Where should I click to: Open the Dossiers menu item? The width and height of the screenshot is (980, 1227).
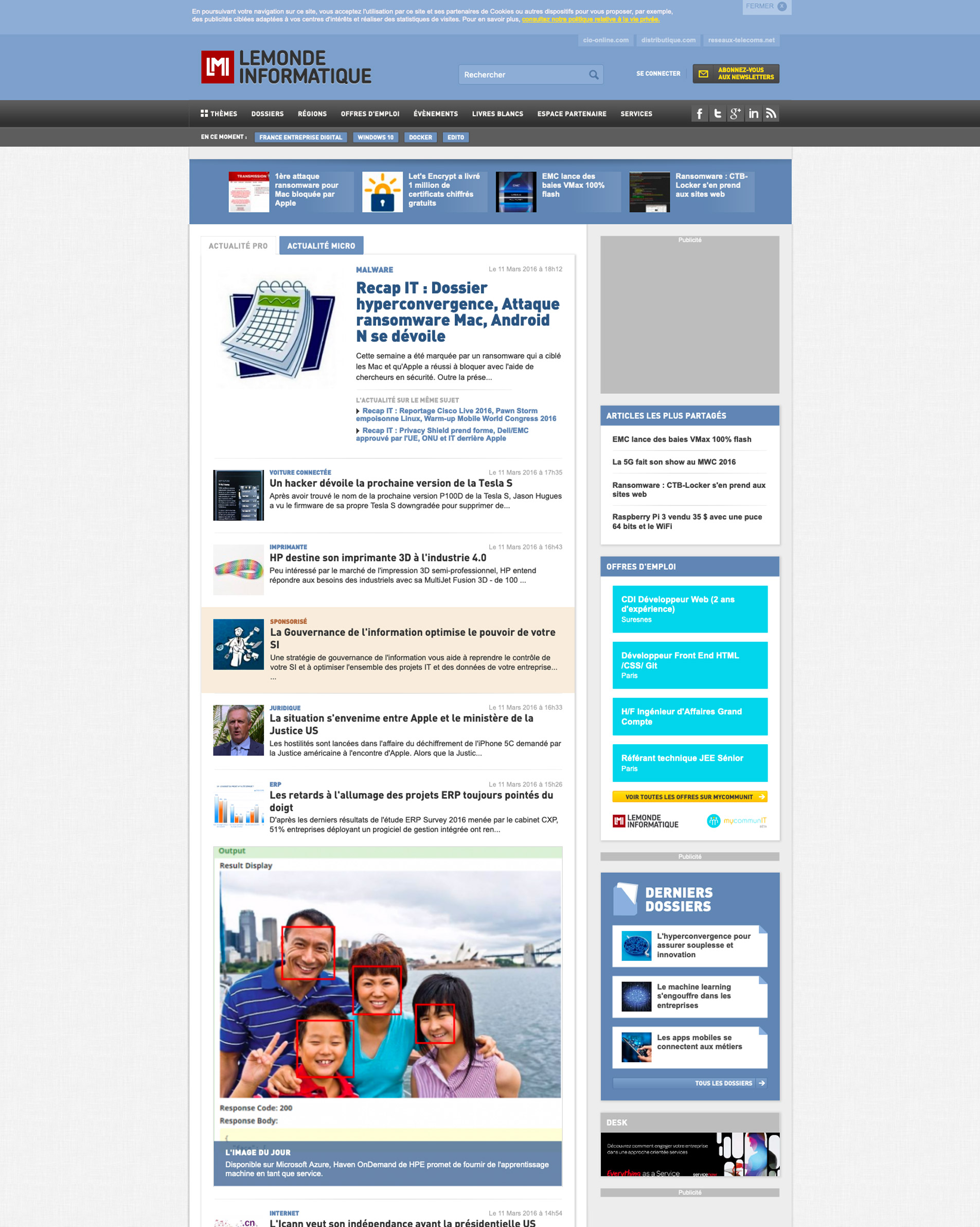pos(268,114)
